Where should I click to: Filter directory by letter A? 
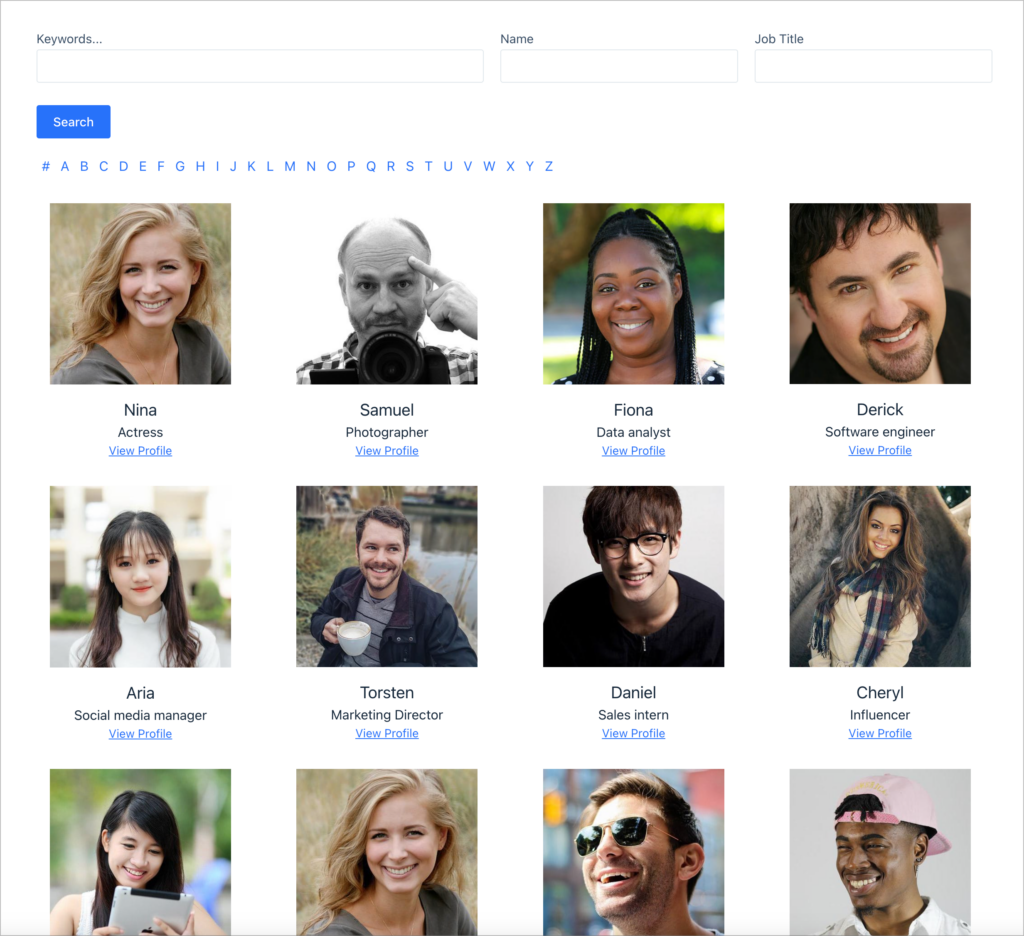click(x=64, y=166)
